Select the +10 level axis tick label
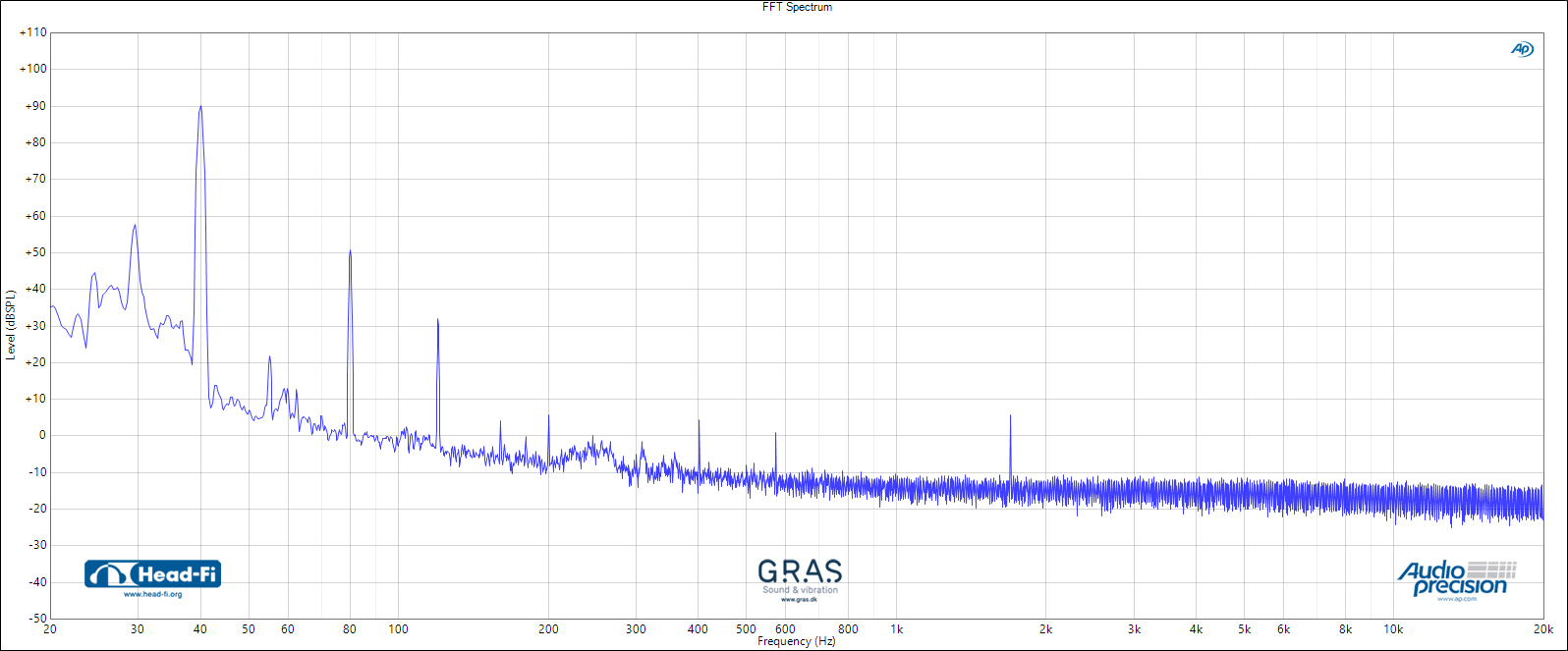The height and width of the screenshot is (651, 1568). click(35, 399)
